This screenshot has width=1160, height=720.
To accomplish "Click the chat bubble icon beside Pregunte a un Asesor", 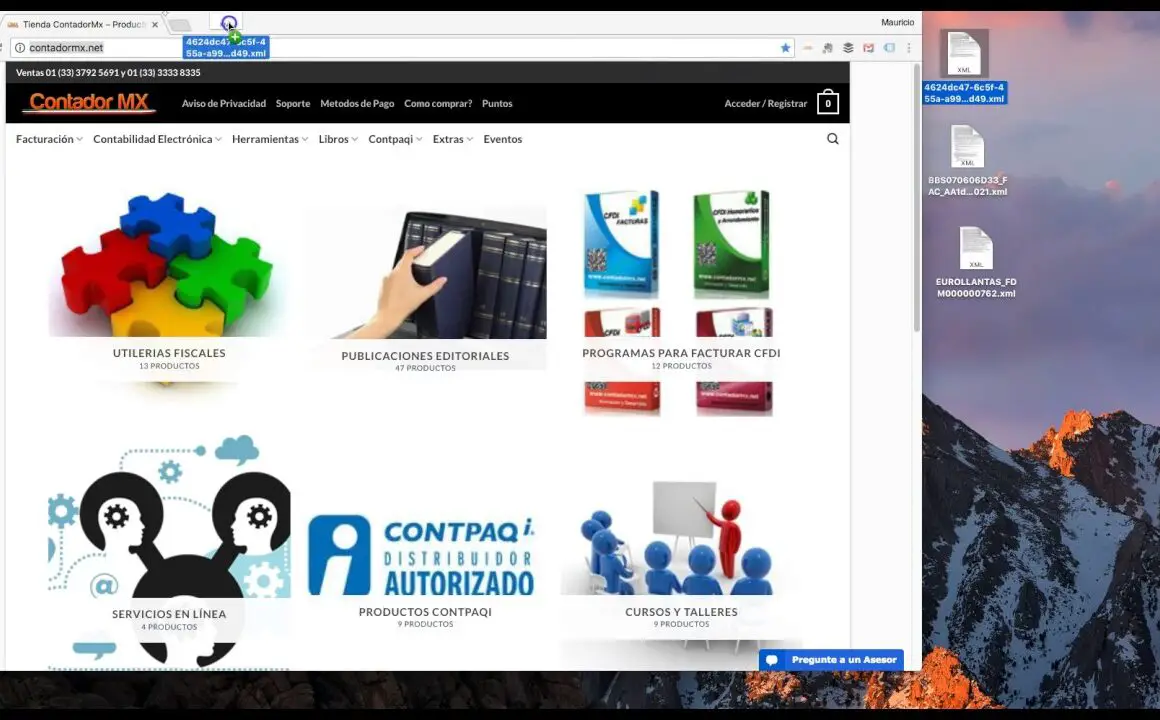I will 772,660.
